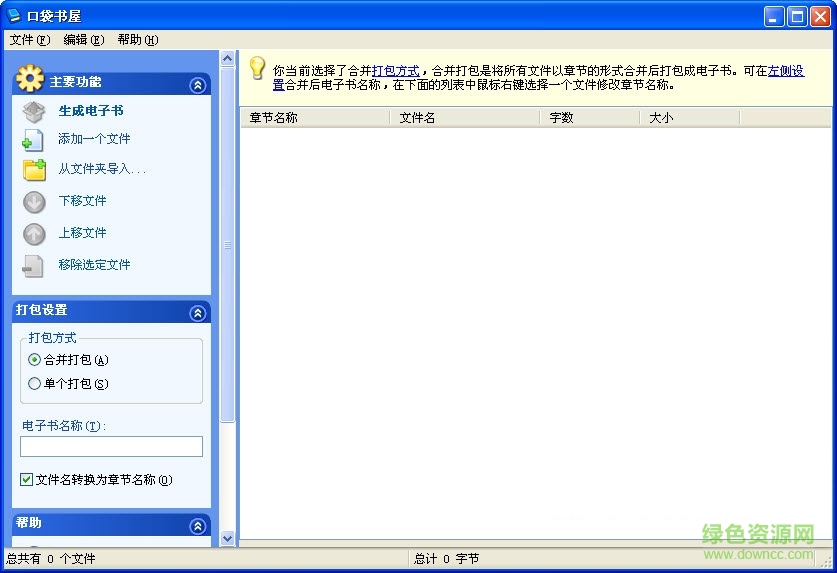Click the 生成电子书 text link

click(x=91, y=111)
